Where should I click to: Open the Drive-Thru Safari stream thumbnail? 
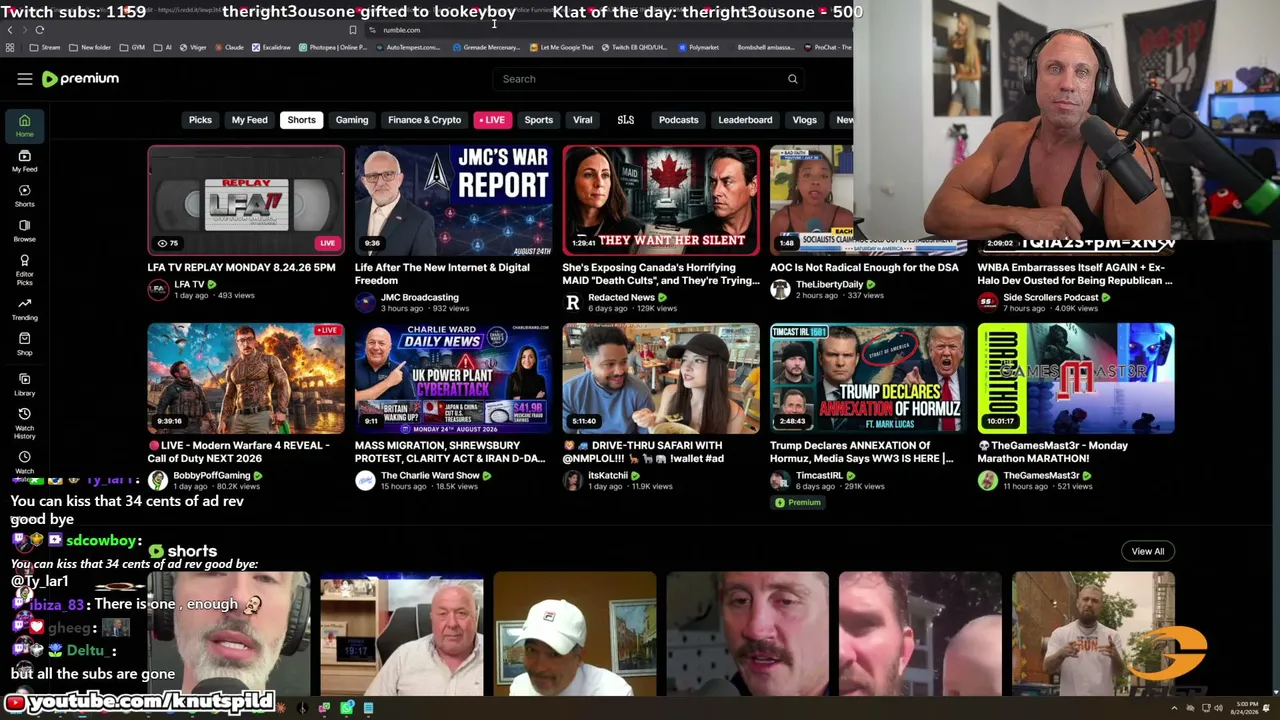coord(661,378)
